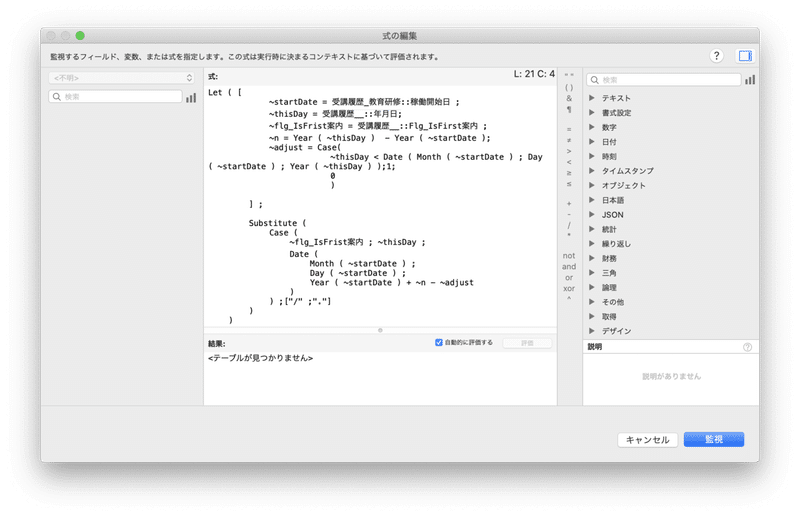
Task: Insert the 'not' logical operator
Action: pos(569,256)
